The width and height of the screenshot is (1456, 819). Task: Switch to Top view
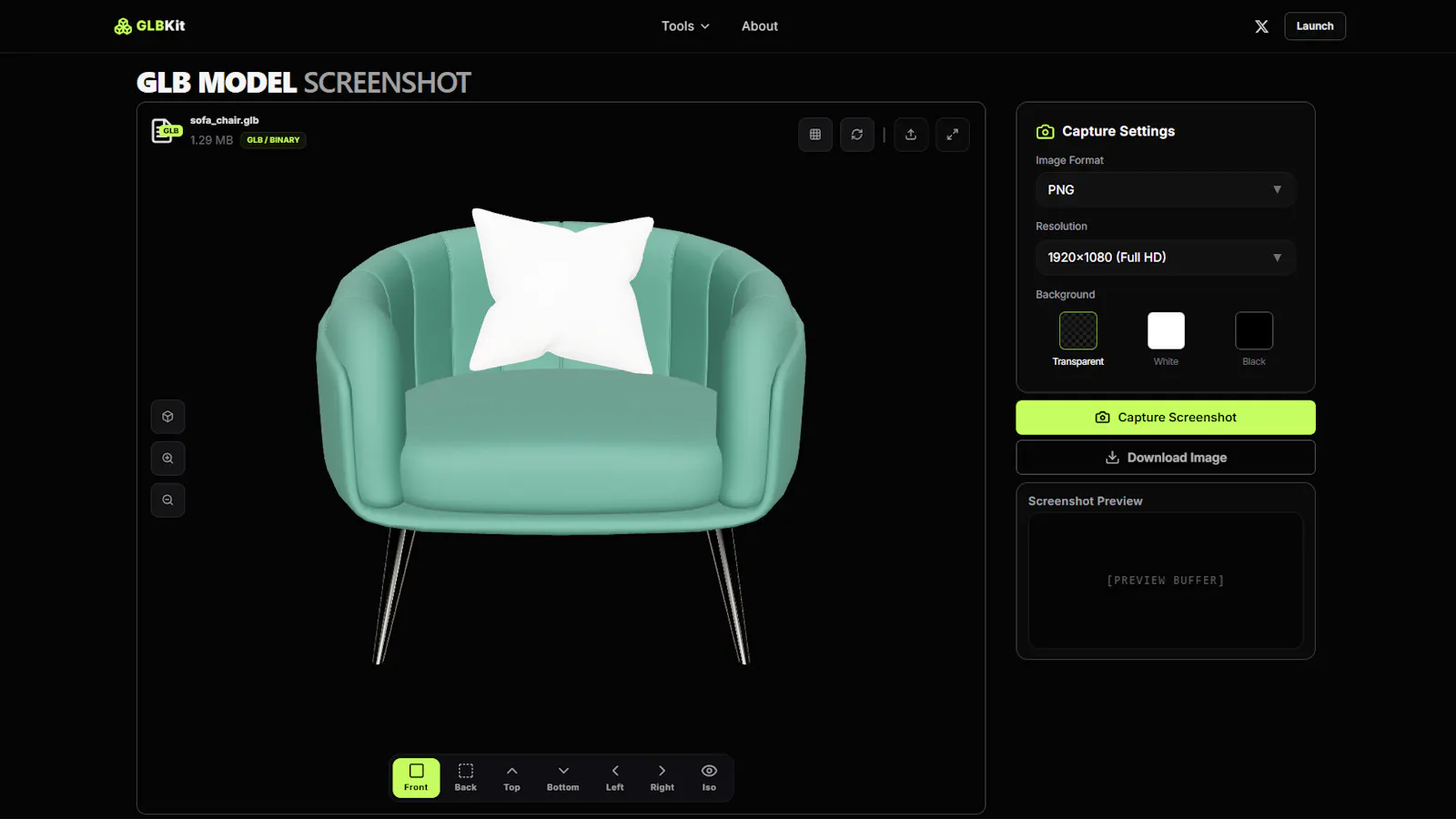pos(511,778)
